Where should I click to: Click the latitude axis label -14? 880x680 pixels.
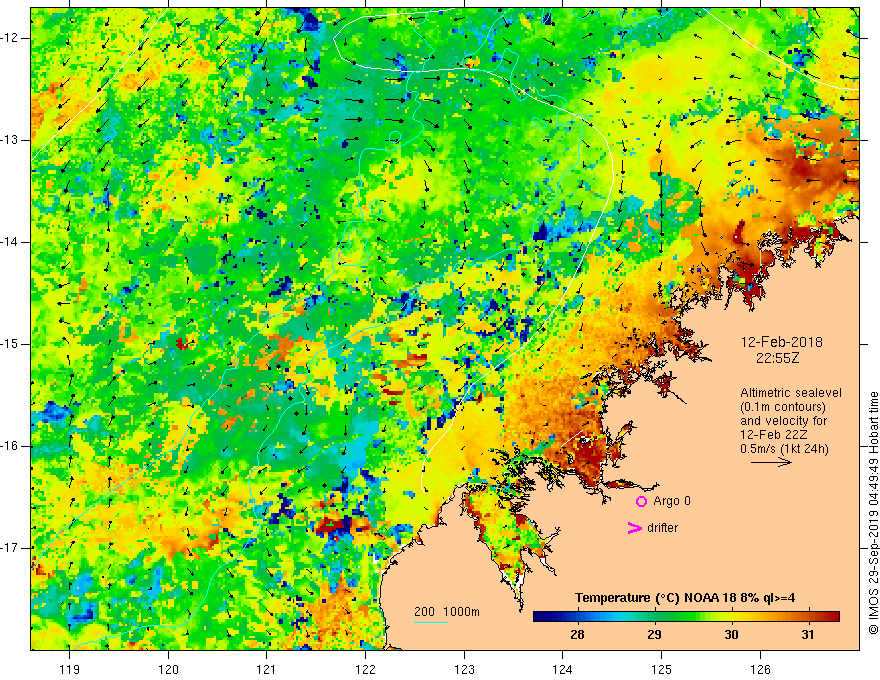point(11,242)
